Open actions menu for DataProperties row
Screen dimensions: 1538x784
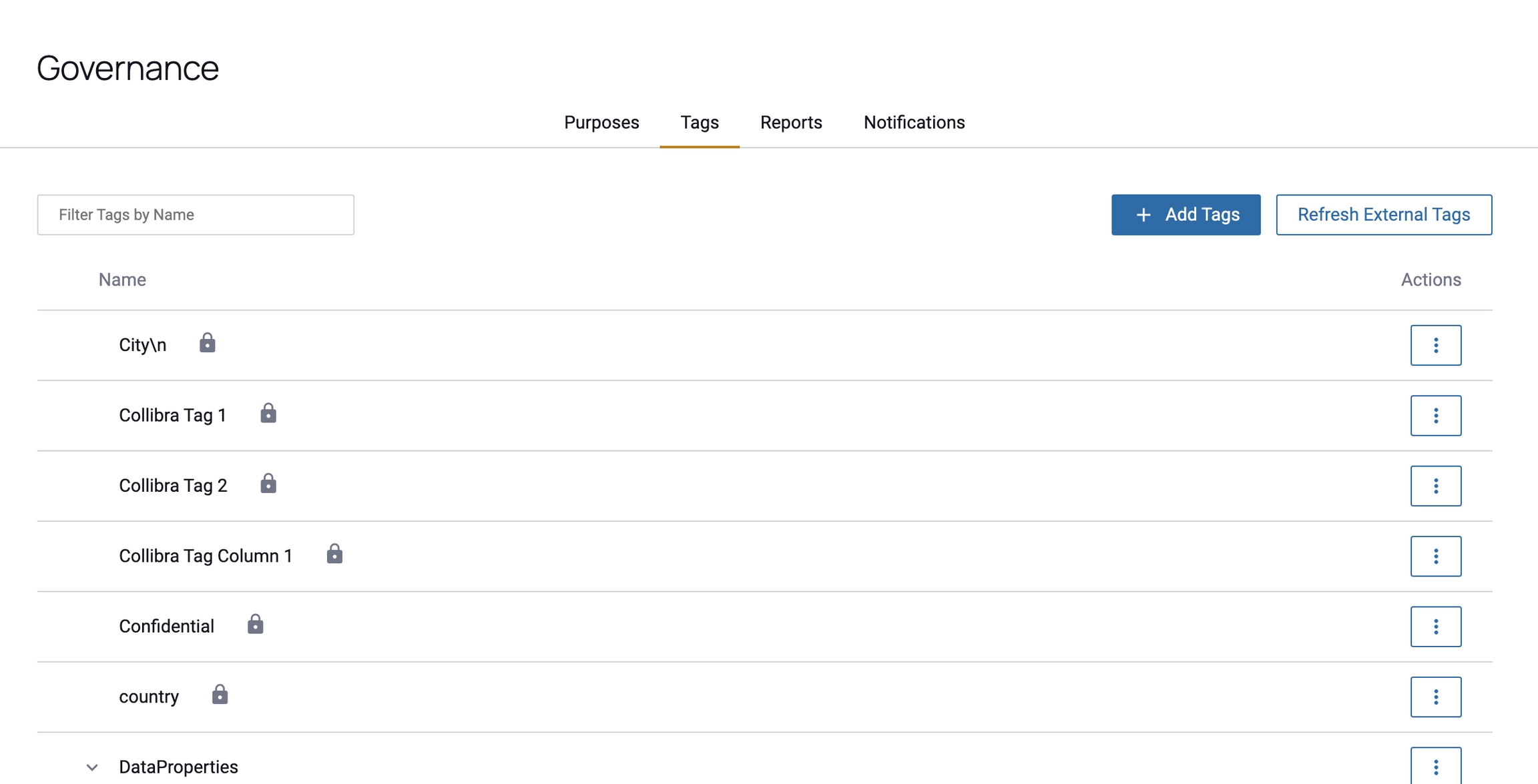(1435, 767)
